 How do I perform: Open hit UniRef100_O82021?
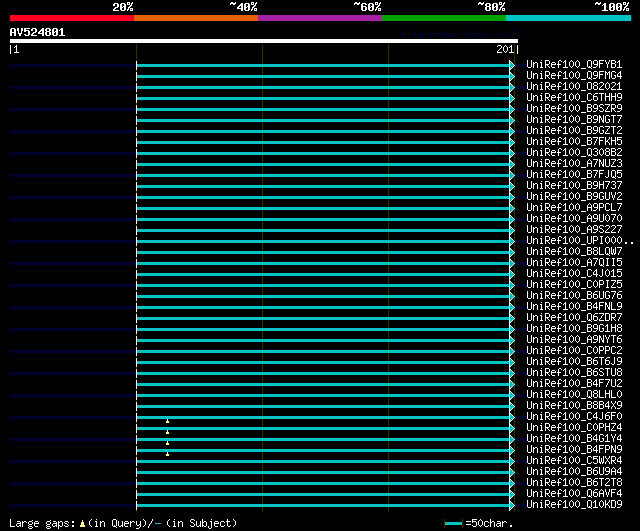(x=574, y=86)
